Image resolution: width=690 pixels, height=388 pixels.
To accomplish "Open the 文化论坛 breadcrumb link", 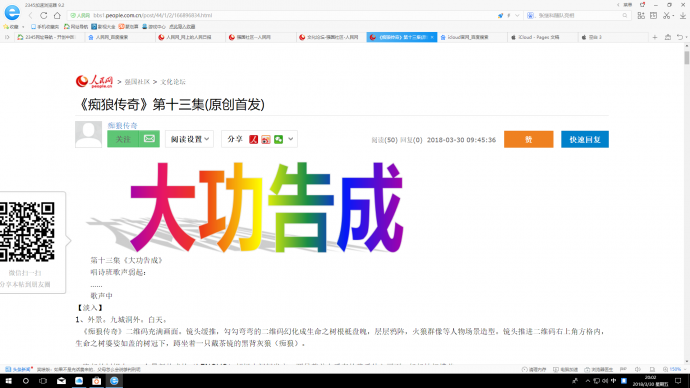I will click(173, 82).
